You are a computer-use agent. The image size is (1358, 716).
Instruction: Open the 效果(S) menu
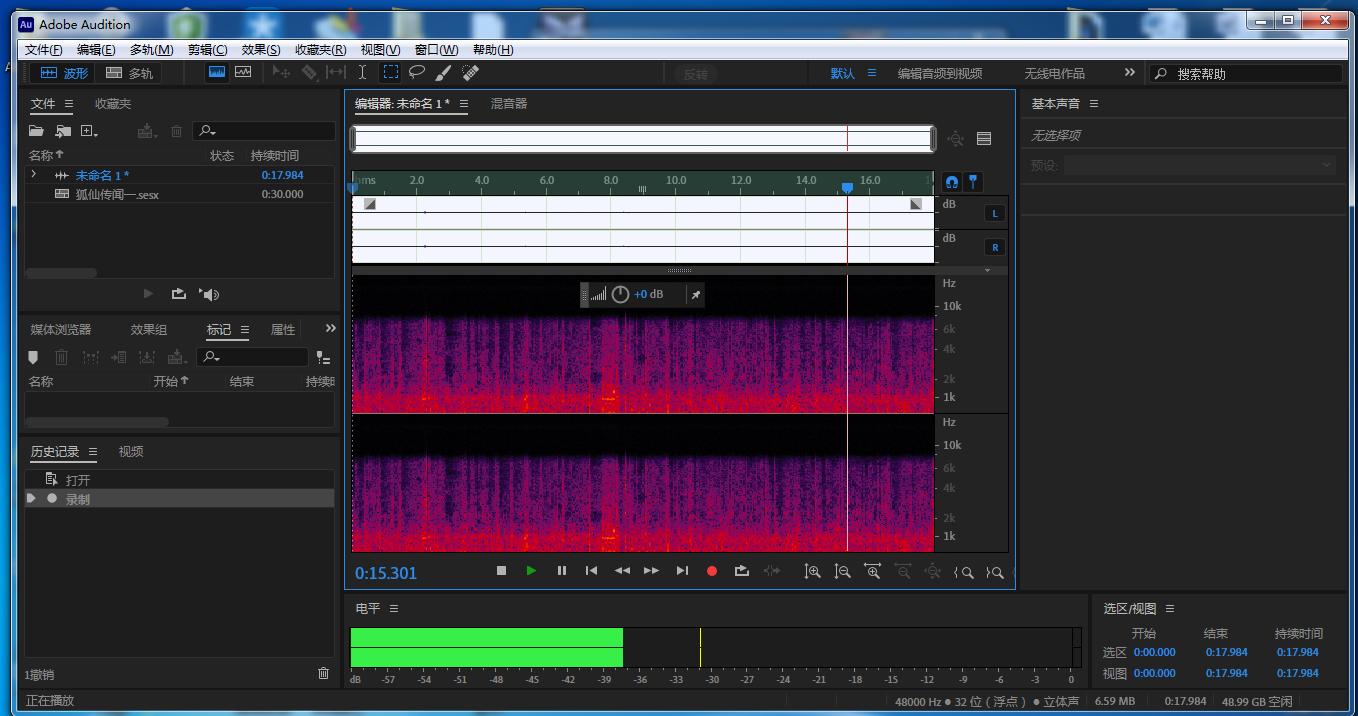pos(260,50)
